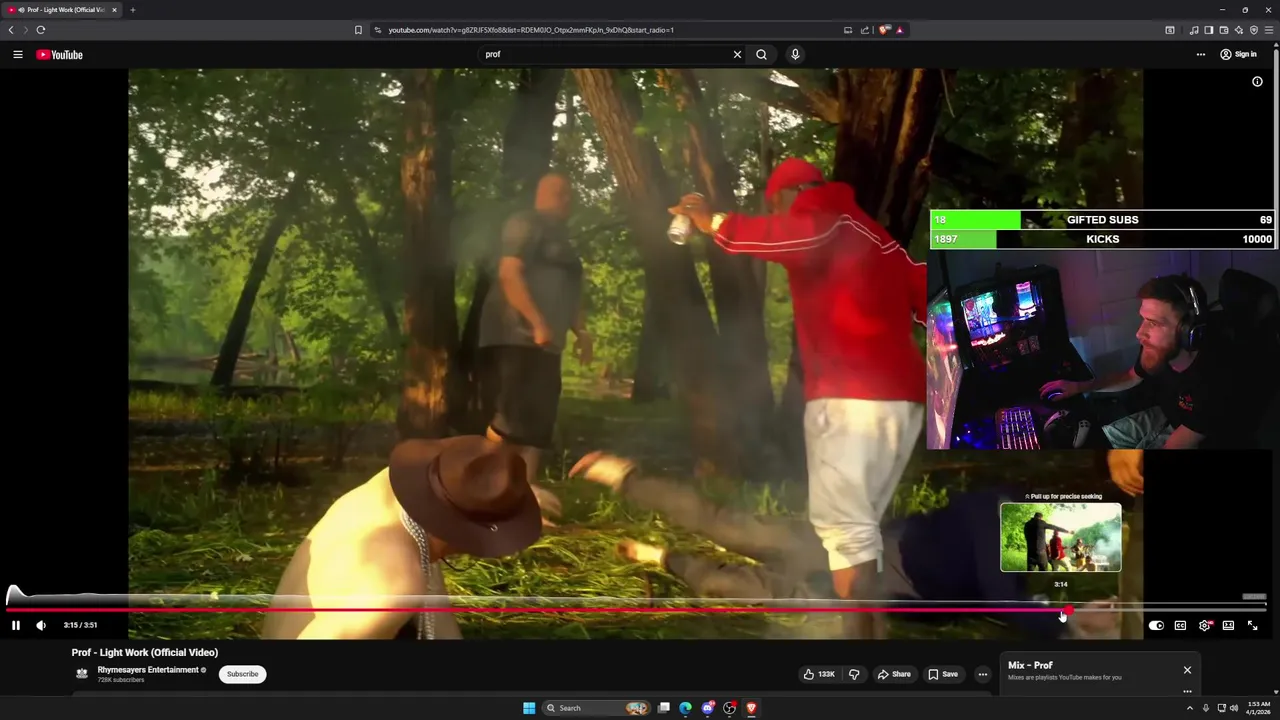Click the taskbar Search box
Image resolution: width=1280 pixels, height=720 pixels.
596,708
